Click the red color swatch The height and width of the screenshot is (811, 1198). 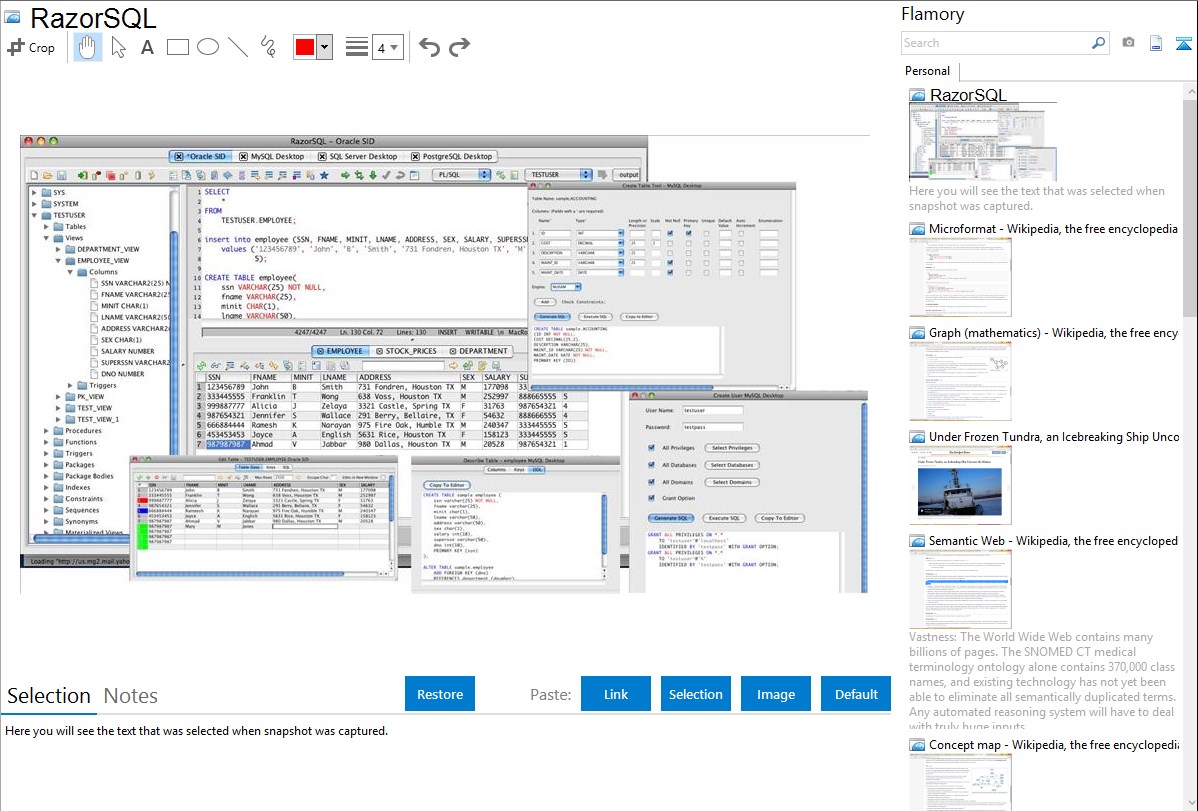coord(305,47)
